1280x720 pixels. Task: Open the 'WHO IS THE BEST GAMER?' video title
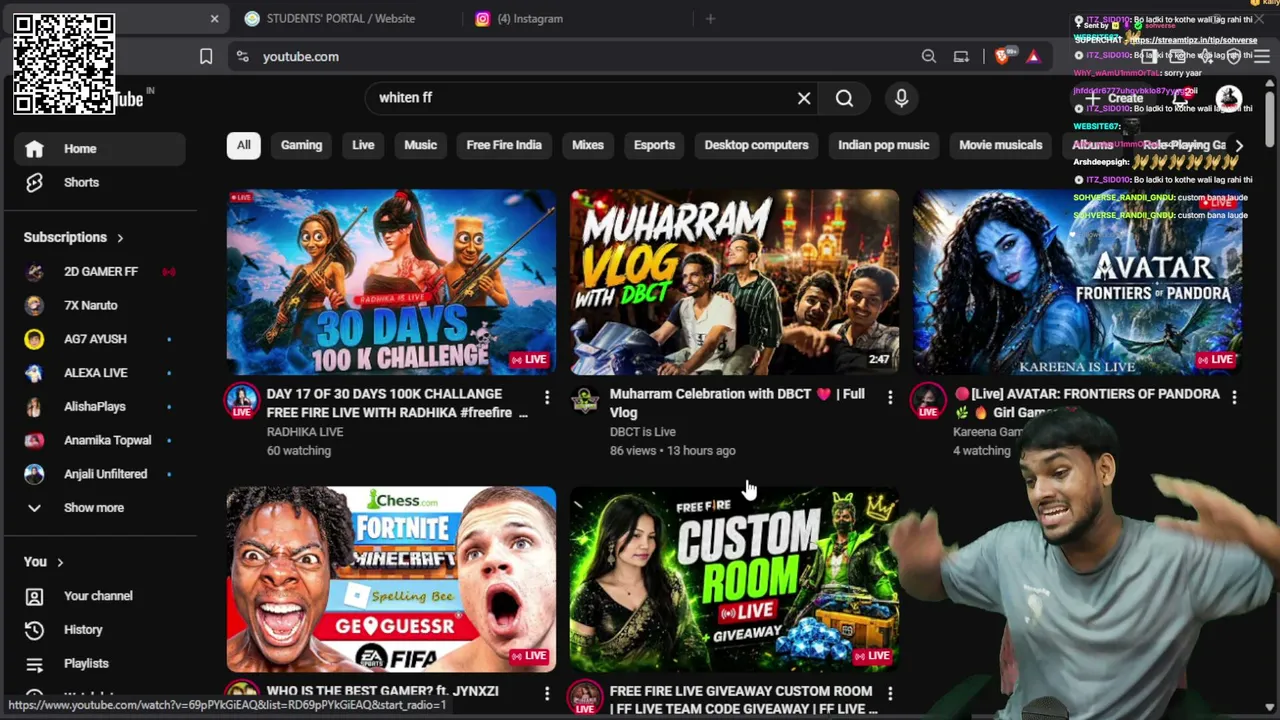382,691
